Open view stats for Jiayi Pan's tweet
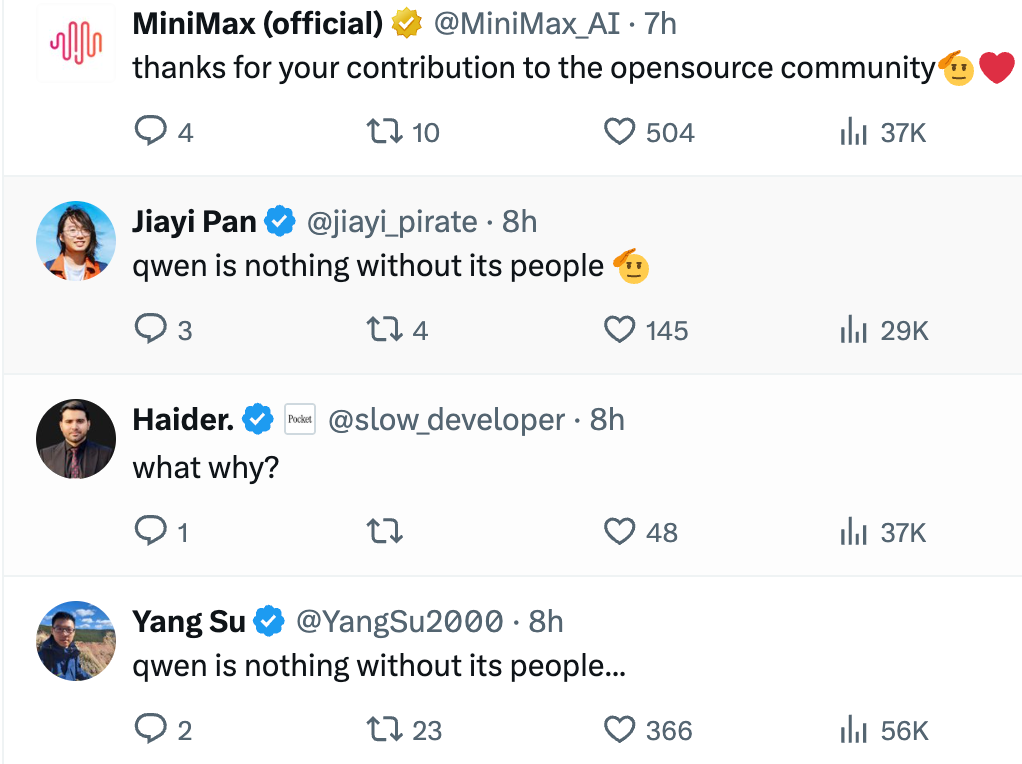Image resolution: width=1022 pixels, height=764 pixels. (x=852, y=330)
